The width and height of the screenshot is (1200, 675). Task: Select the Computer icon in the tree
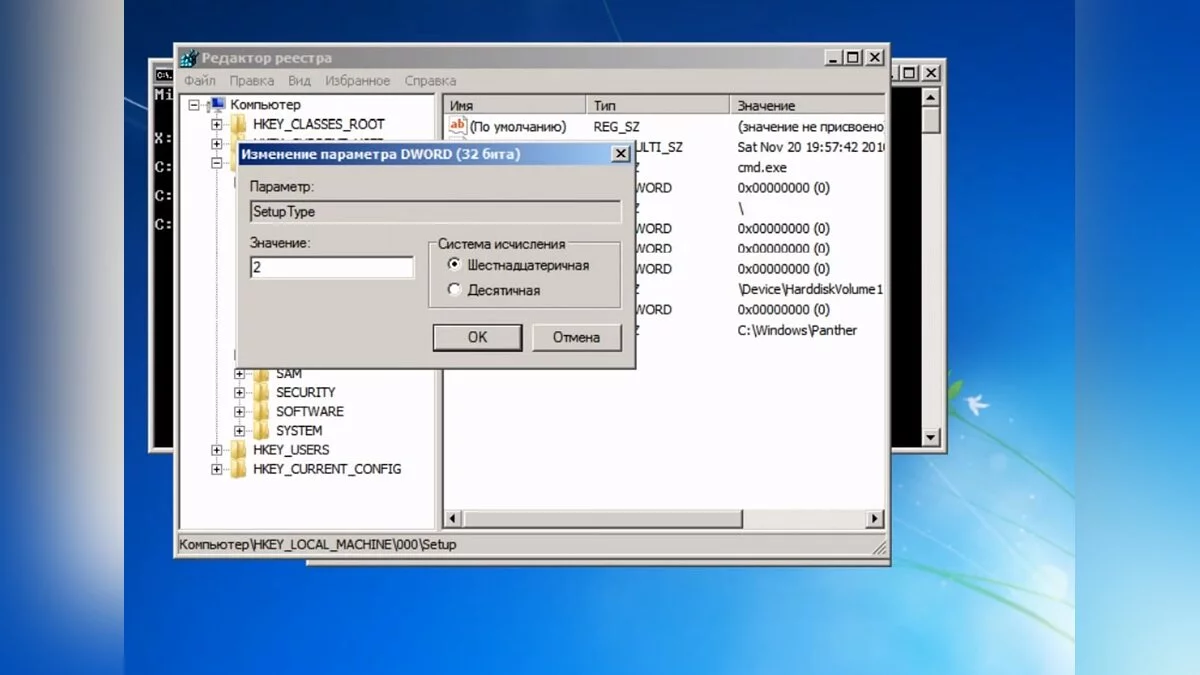(217, 105)
